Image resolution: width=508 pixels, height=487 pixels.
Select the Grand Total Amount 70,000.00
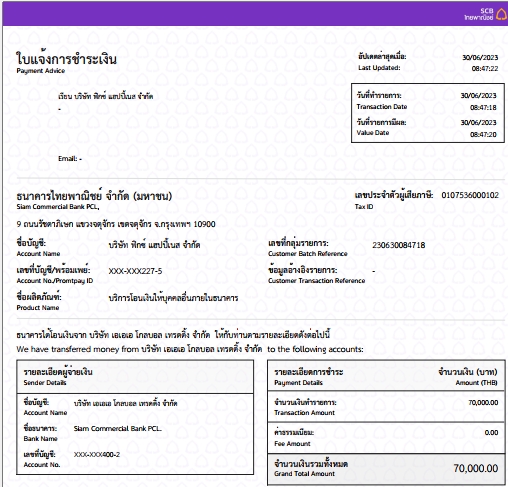pyautogui.click(x=476, y=468)
